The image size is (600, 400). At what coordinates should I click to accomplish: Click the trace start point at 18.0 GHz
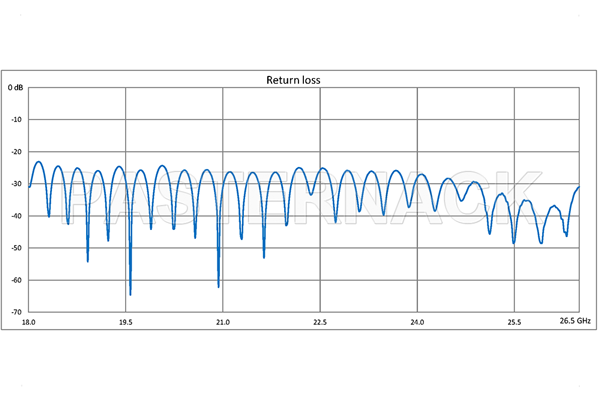tap(30, 186)
